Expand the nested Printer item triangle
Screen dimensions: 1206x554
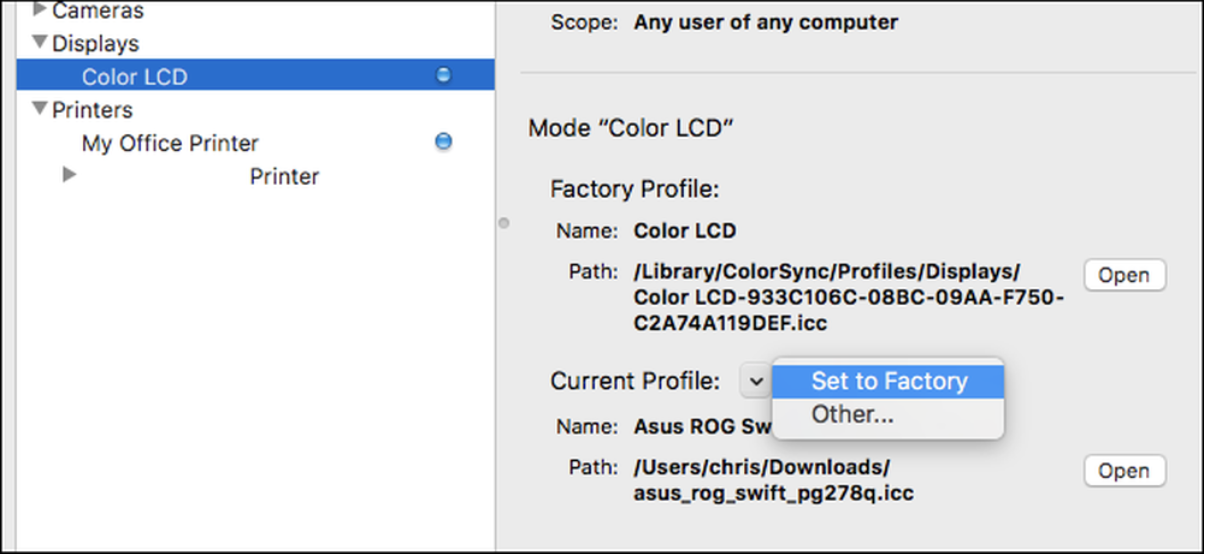pyautogui.click(x=69, y=175)
